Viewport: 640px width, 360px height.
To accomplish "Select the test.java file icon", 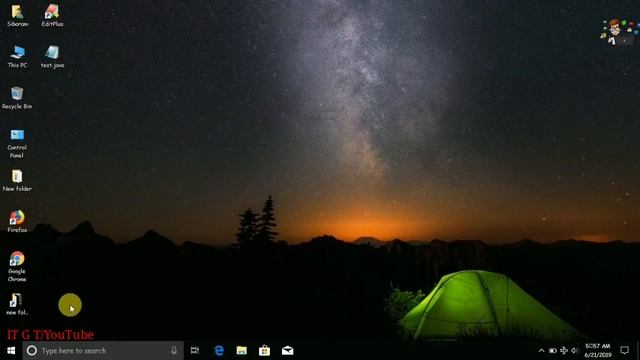I will pyautogui.click(x=52, y=57).
